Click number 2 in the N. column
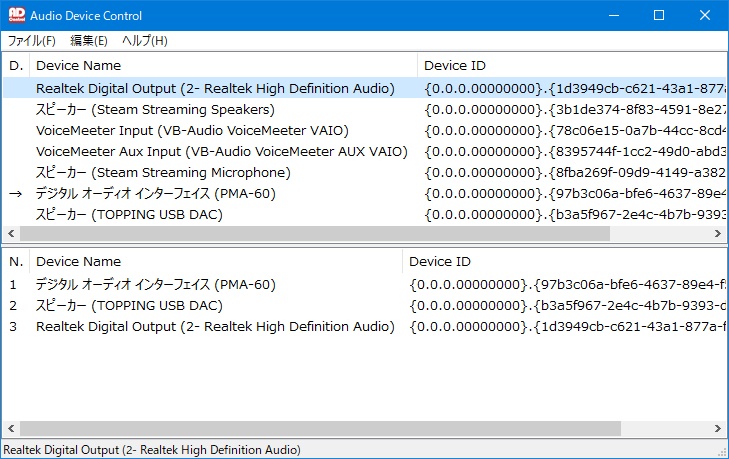Image resolution: width=729 pixels, height=459 pixels. point(13,306)
